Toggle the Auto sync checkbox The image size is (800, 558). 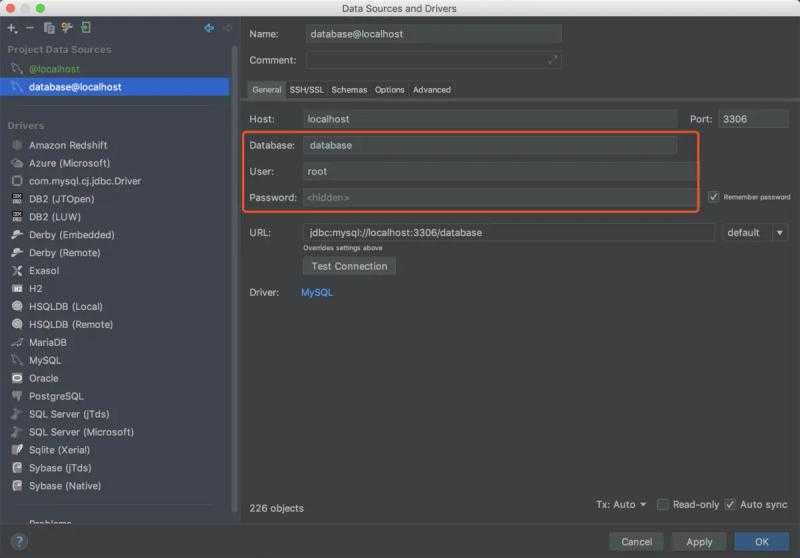[x=730, y=505]
